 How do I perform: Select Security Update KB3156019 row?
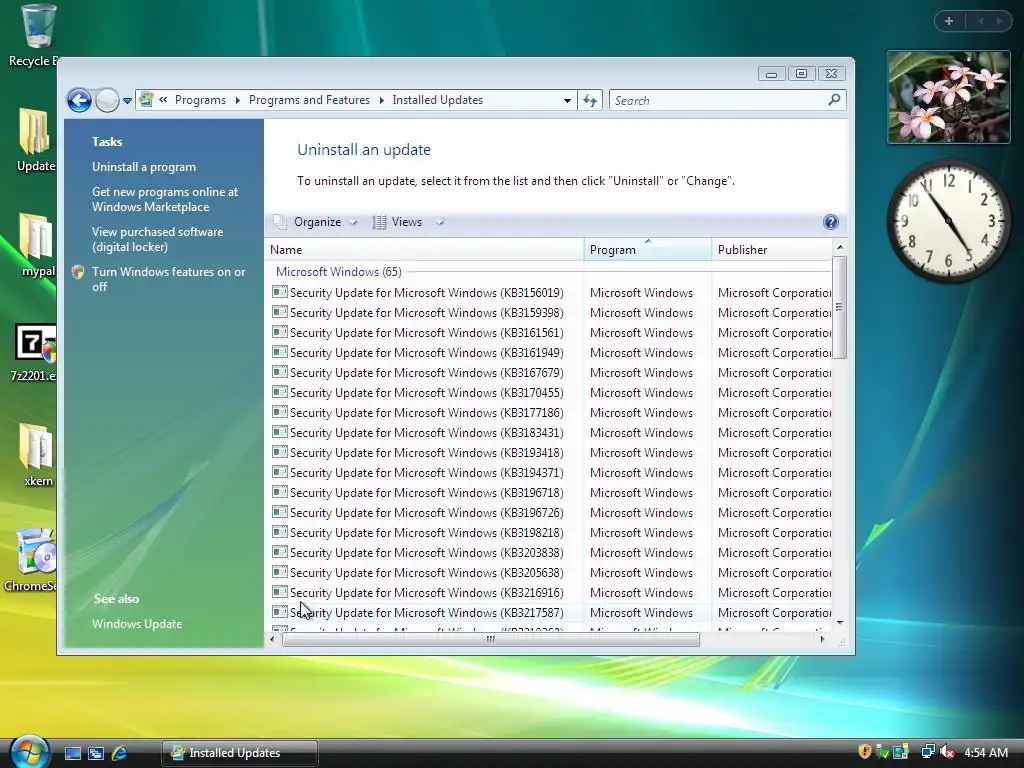tap(551, 293)
